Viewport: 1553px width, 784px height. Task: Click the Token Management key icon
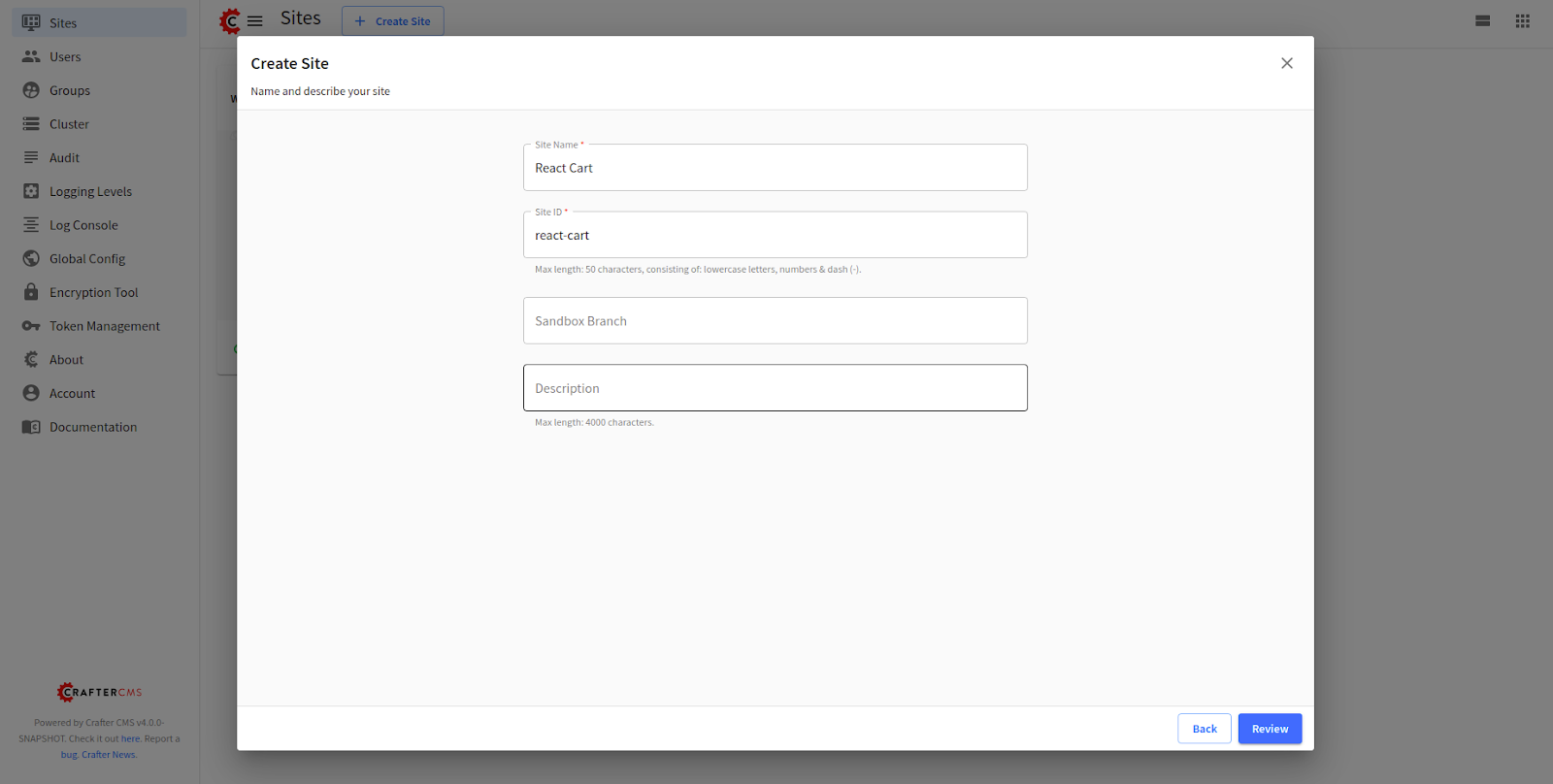31,326
